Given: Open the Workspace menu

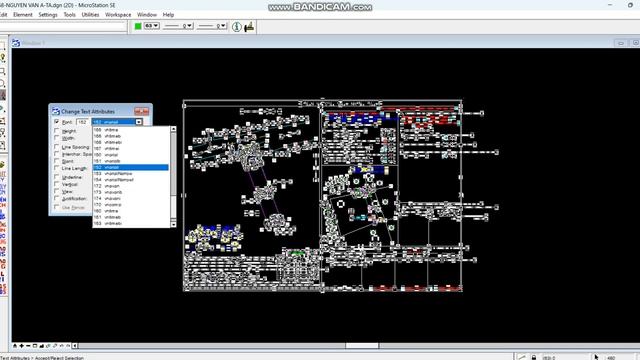Looking at the screenshot, I should [x=118, y=15].
